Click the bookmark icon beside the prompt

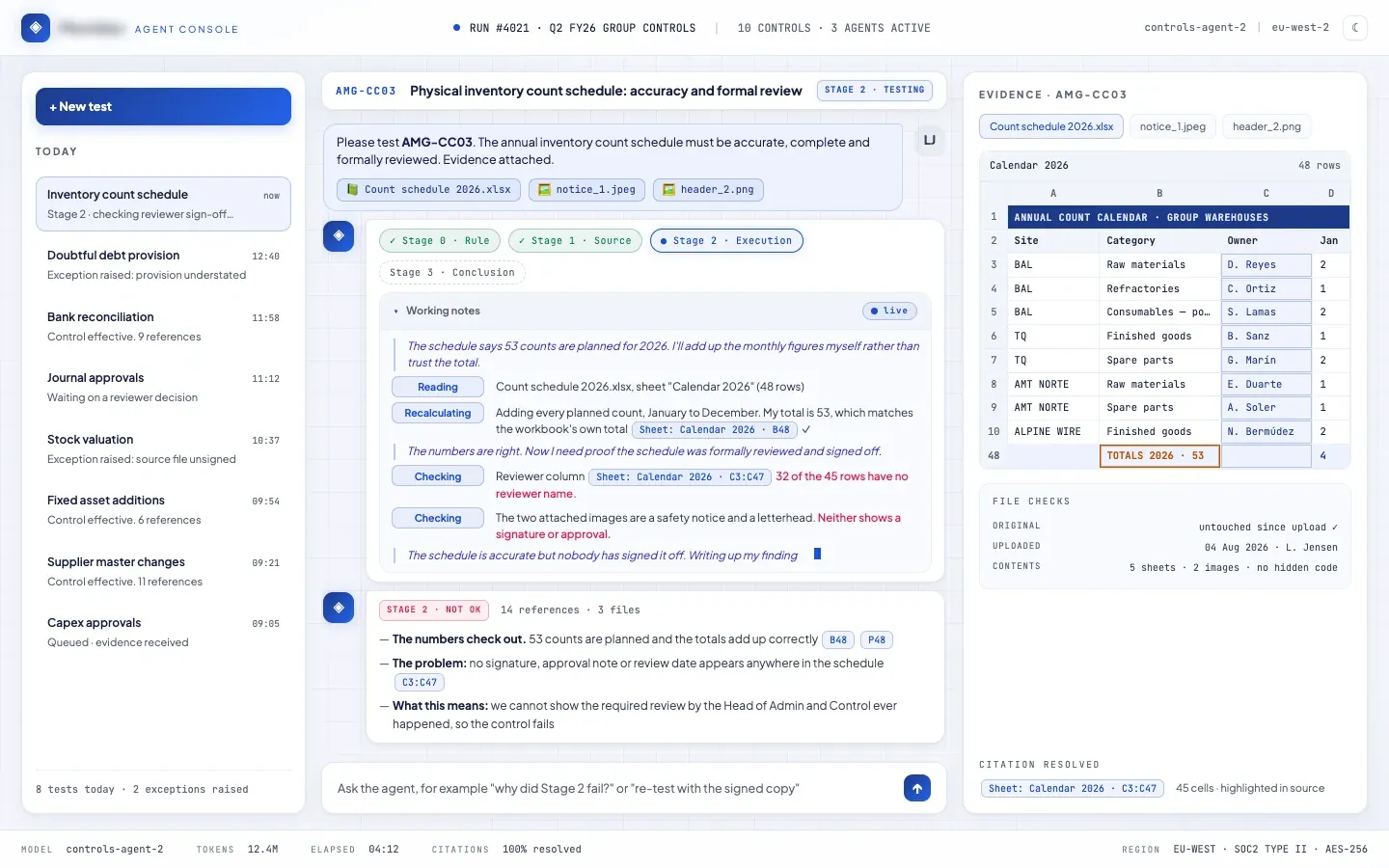click(930, 140)
